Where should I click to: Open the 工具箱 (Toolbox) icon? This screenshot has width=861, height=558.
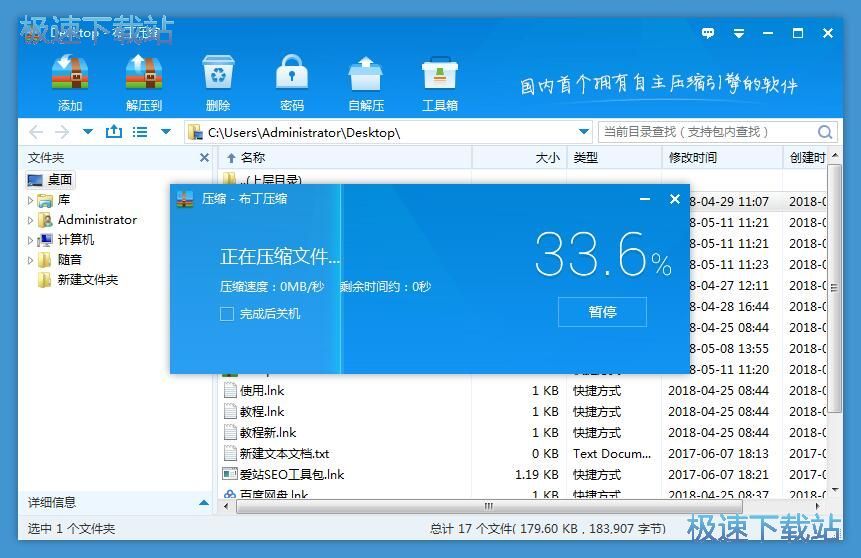(440, 72)
